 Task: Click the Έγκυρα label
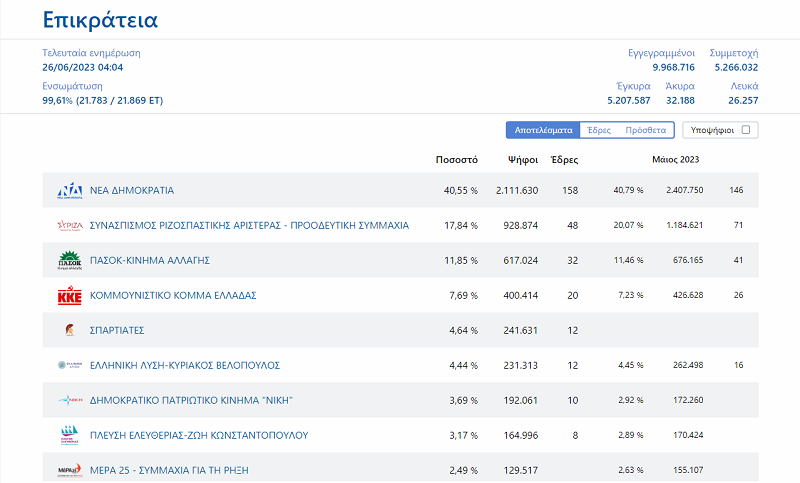pos(633,86)
